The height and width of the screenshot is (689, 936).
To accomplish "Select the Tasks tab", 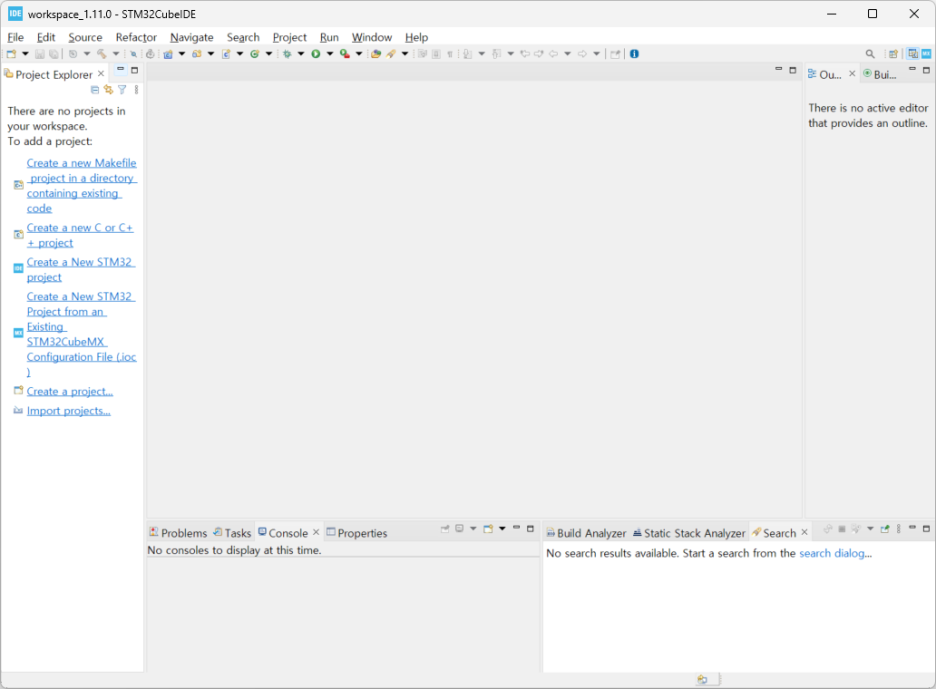I will (232, 533).
